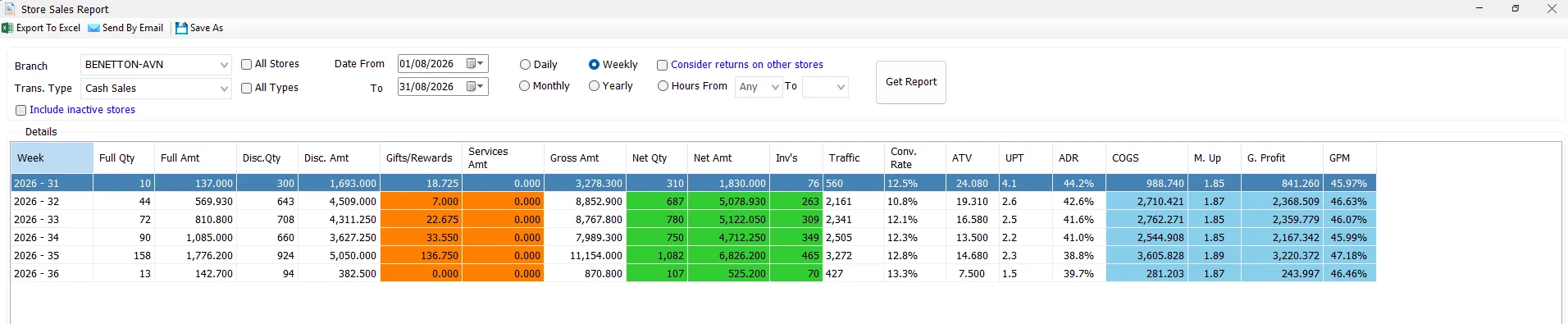
Task: Click the Gifts/Rewards column header
Action: [421, 158]
